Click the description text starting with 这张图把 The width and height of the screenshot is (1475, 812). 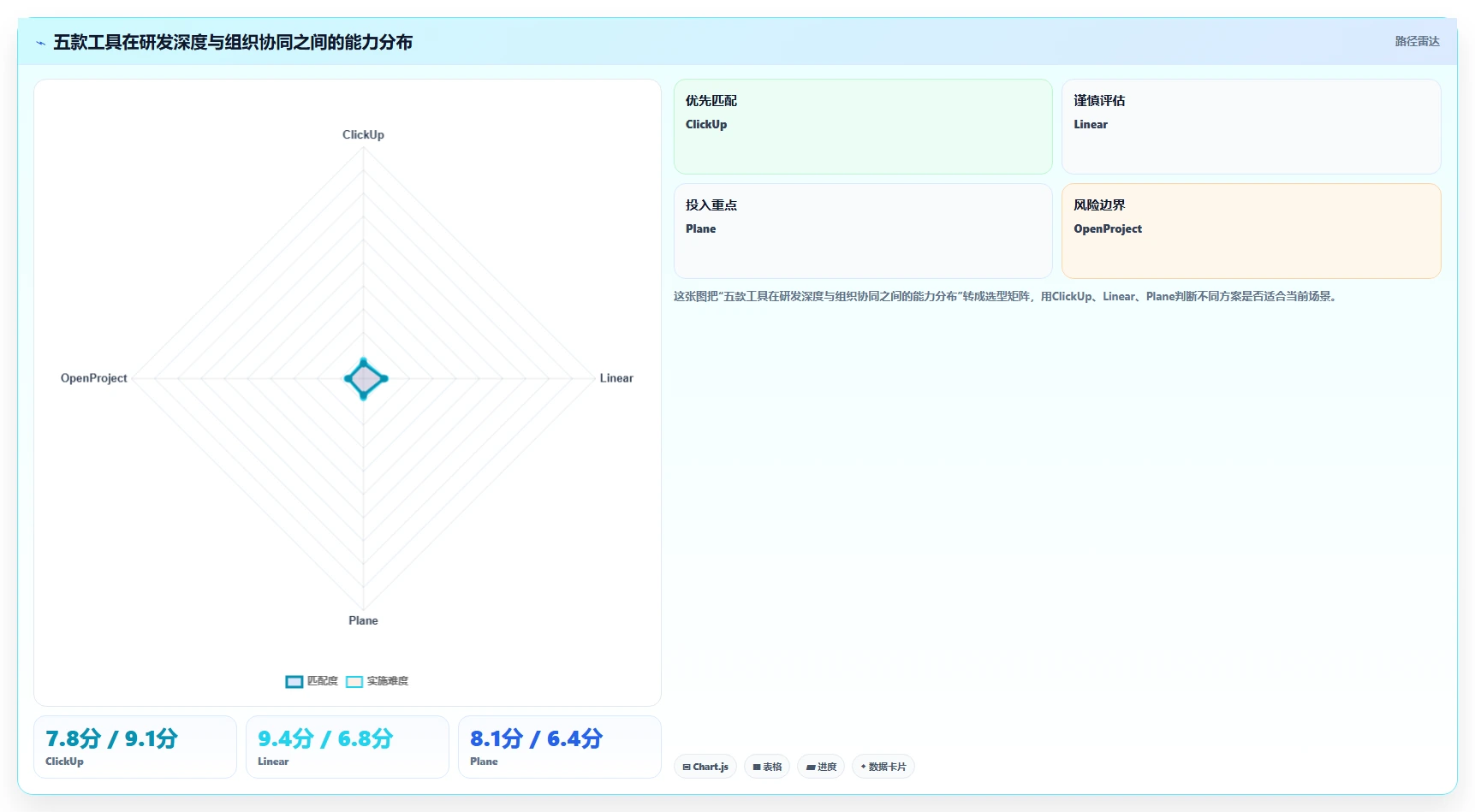point(1007,297)
